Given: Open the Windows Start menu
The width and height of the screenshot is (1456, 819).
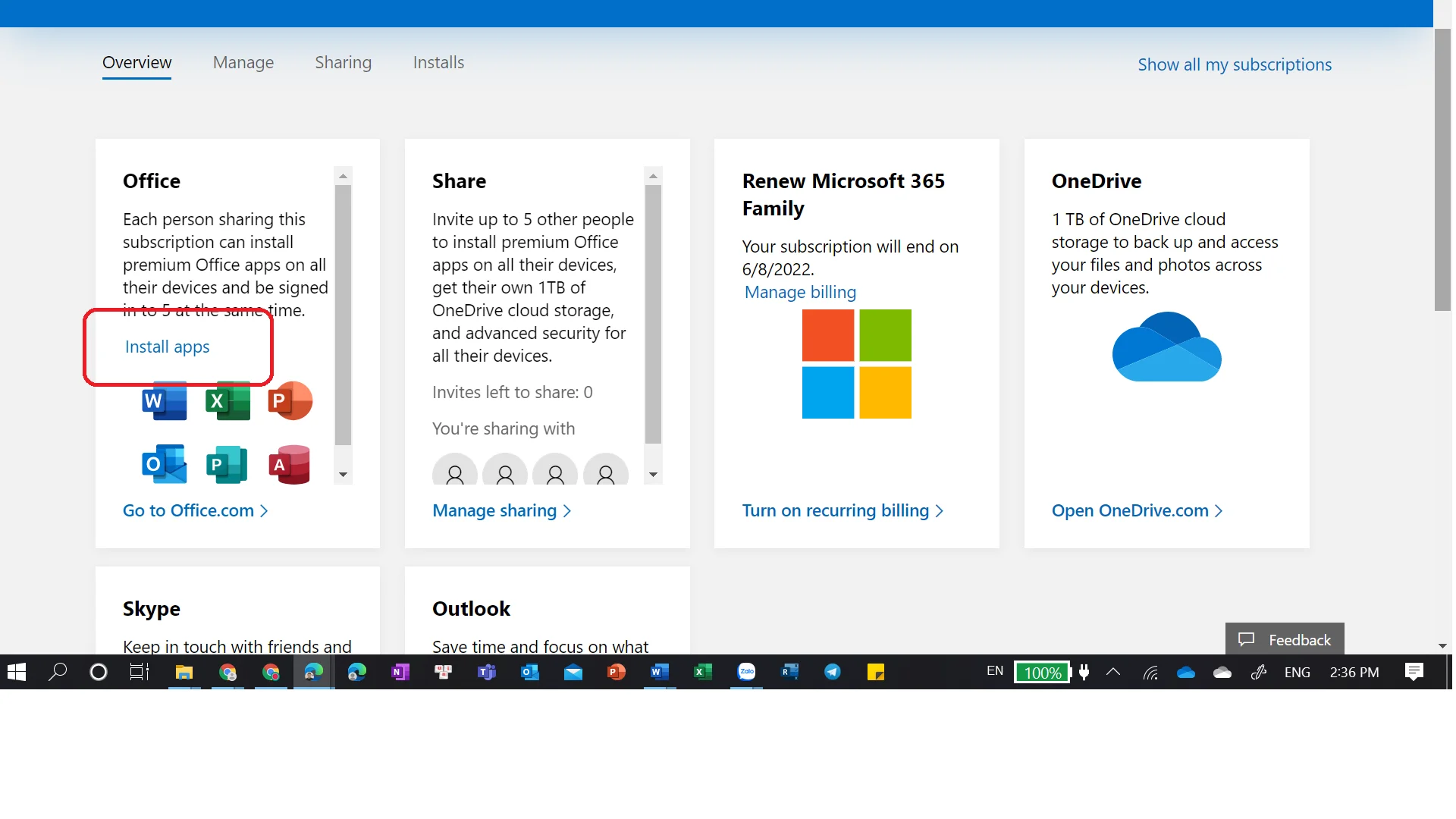Looking at the screenshot, I should coord(17,673).
